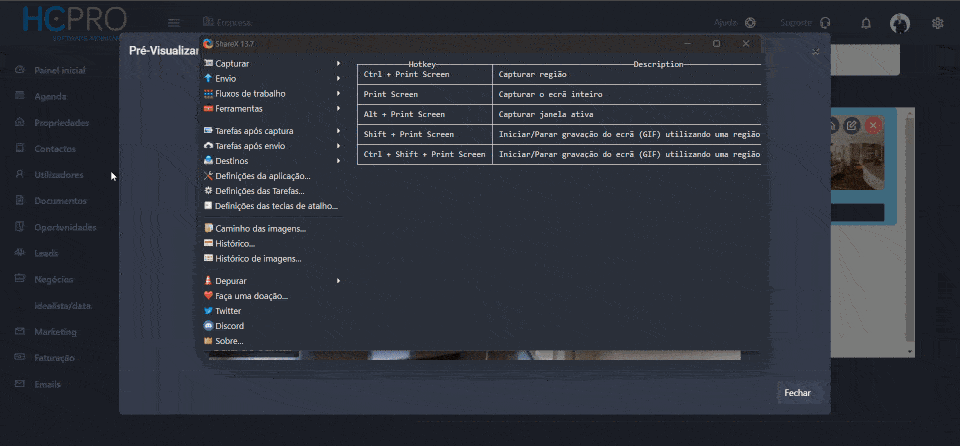Viewport: 960px width, 446px height.
Task: Click the Empresa building icon in top bar
Action: tap(208, 21)
